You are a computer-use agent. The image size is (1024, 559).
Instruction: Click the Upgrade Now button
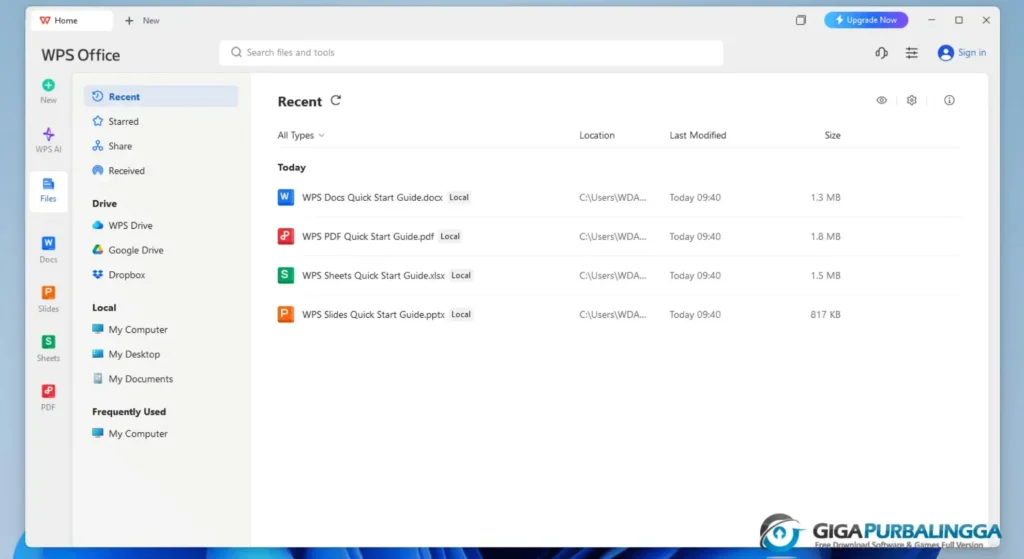click(866, 20)
